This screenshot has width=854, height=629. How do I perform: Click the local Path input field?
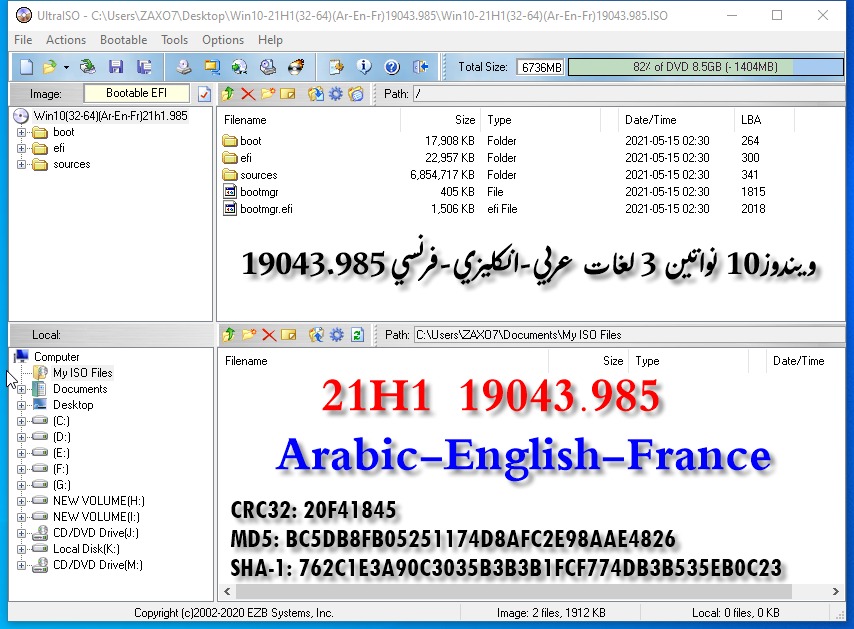[x=629, y=334]
